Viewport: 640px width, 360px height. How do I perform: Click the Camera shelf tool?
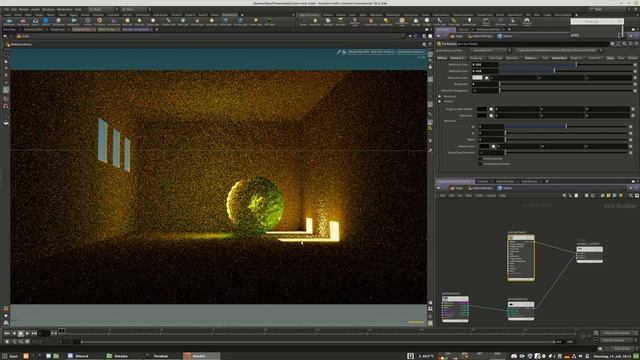point(303,21)
